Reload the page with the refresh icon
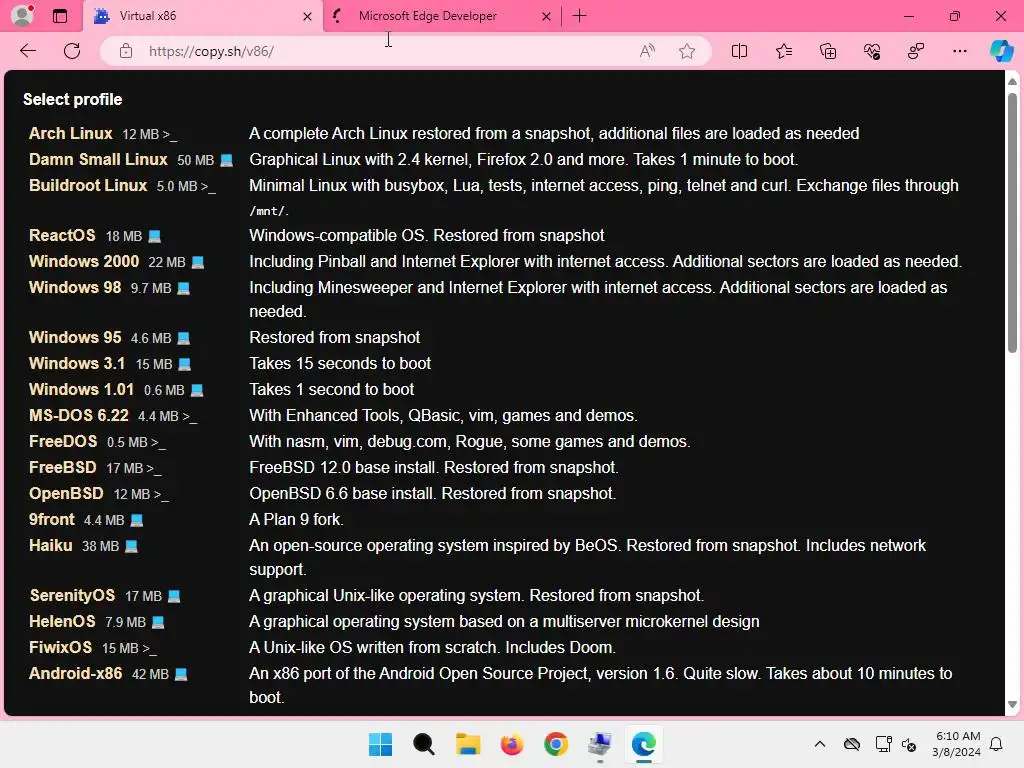This screenshot has width=1024, height=768. click(x=72, y=51)
